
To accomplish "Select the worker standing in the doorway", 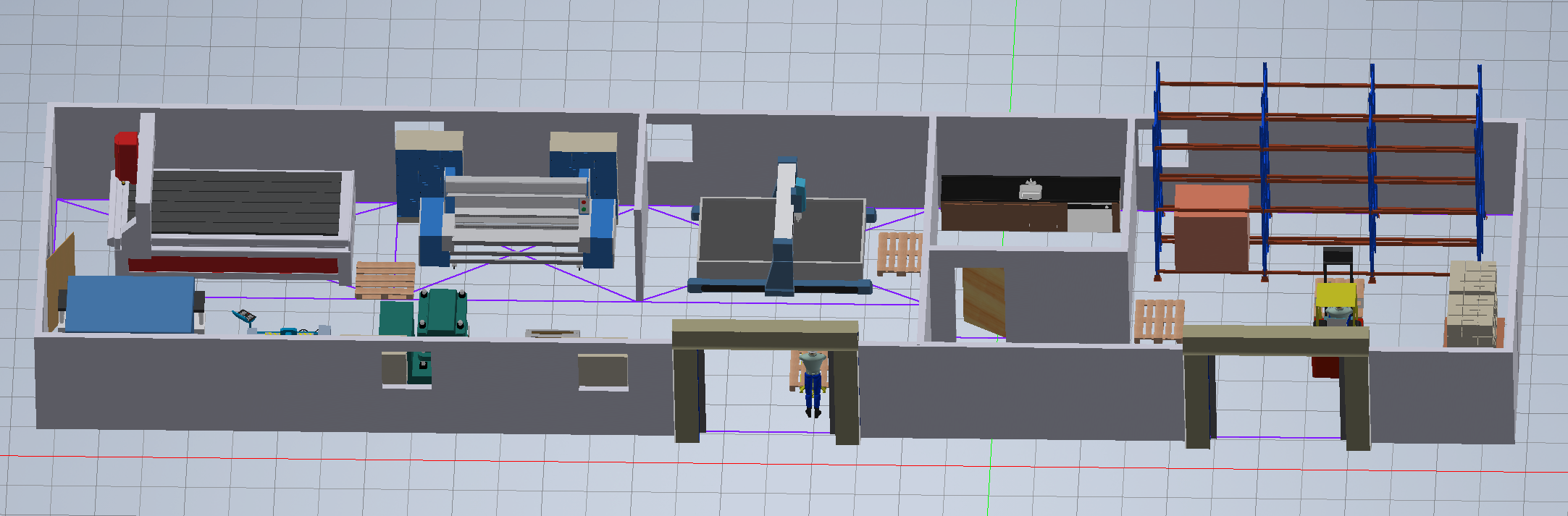I will coord(813,380).
